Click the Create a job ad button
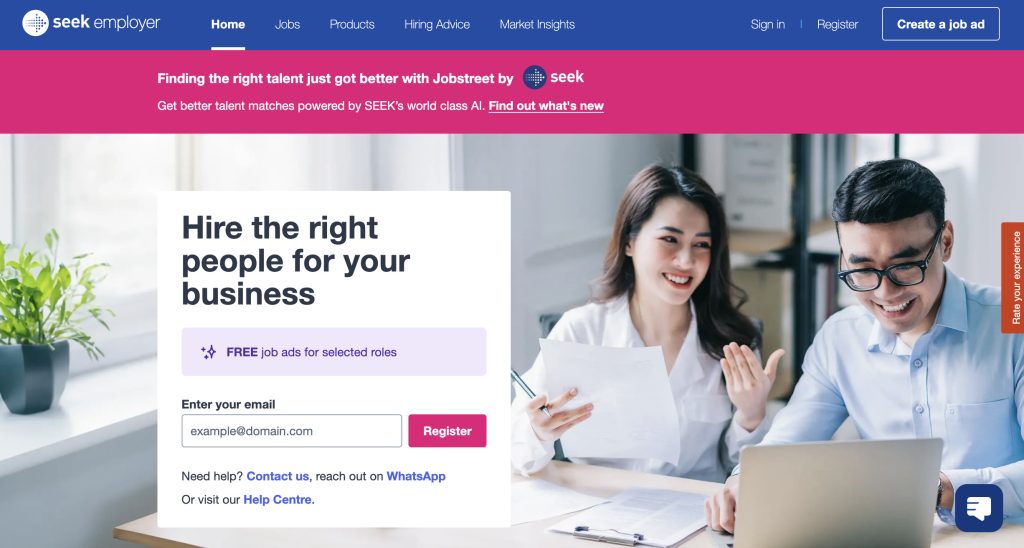The image size is (1024, 548). tap(940, 24)
